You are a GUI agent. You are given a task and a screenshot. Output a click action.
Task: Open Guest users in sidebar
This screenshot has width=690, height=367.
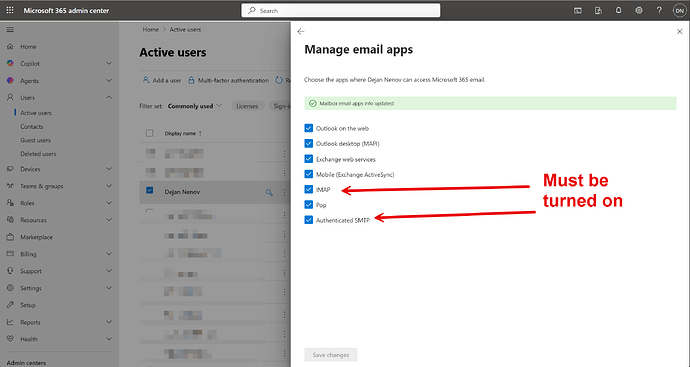click(35, 140)
